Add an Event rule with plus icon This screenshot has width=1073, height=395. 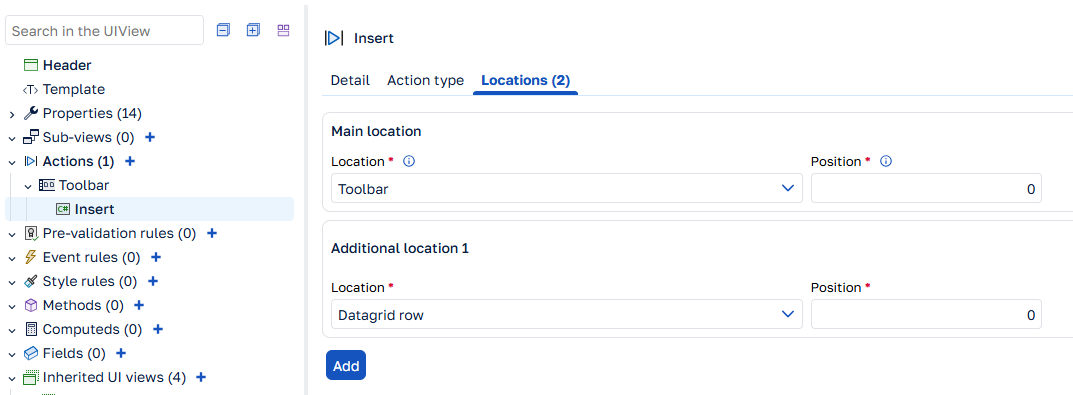(156, 257)
